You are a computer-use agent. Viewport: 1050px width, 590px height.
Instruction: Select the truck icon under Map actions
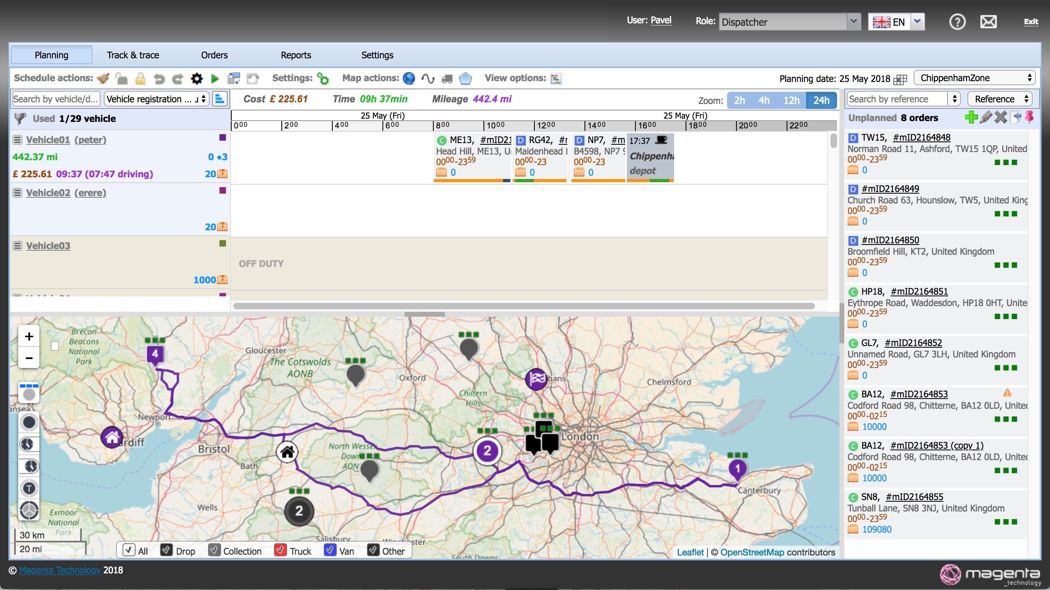pos(447,78)
